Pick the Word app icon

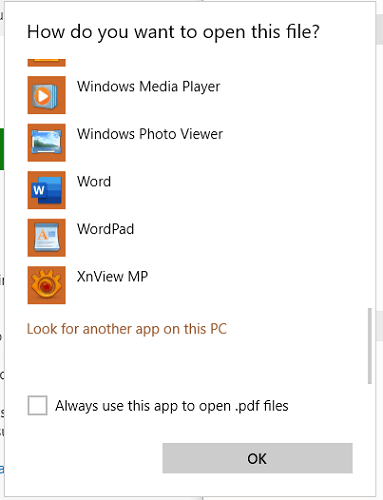46,190
